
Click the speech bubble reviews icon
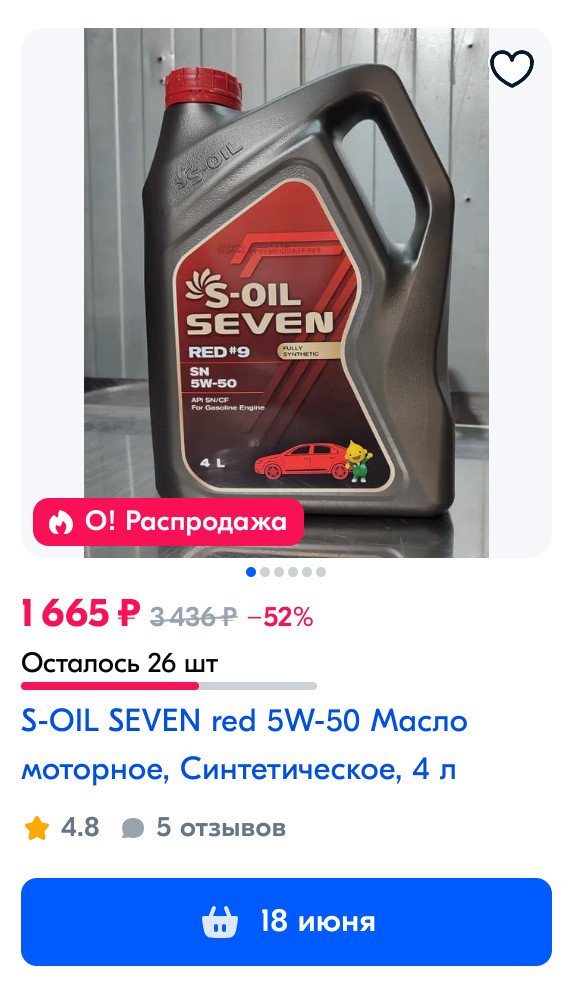coord(132,828)
